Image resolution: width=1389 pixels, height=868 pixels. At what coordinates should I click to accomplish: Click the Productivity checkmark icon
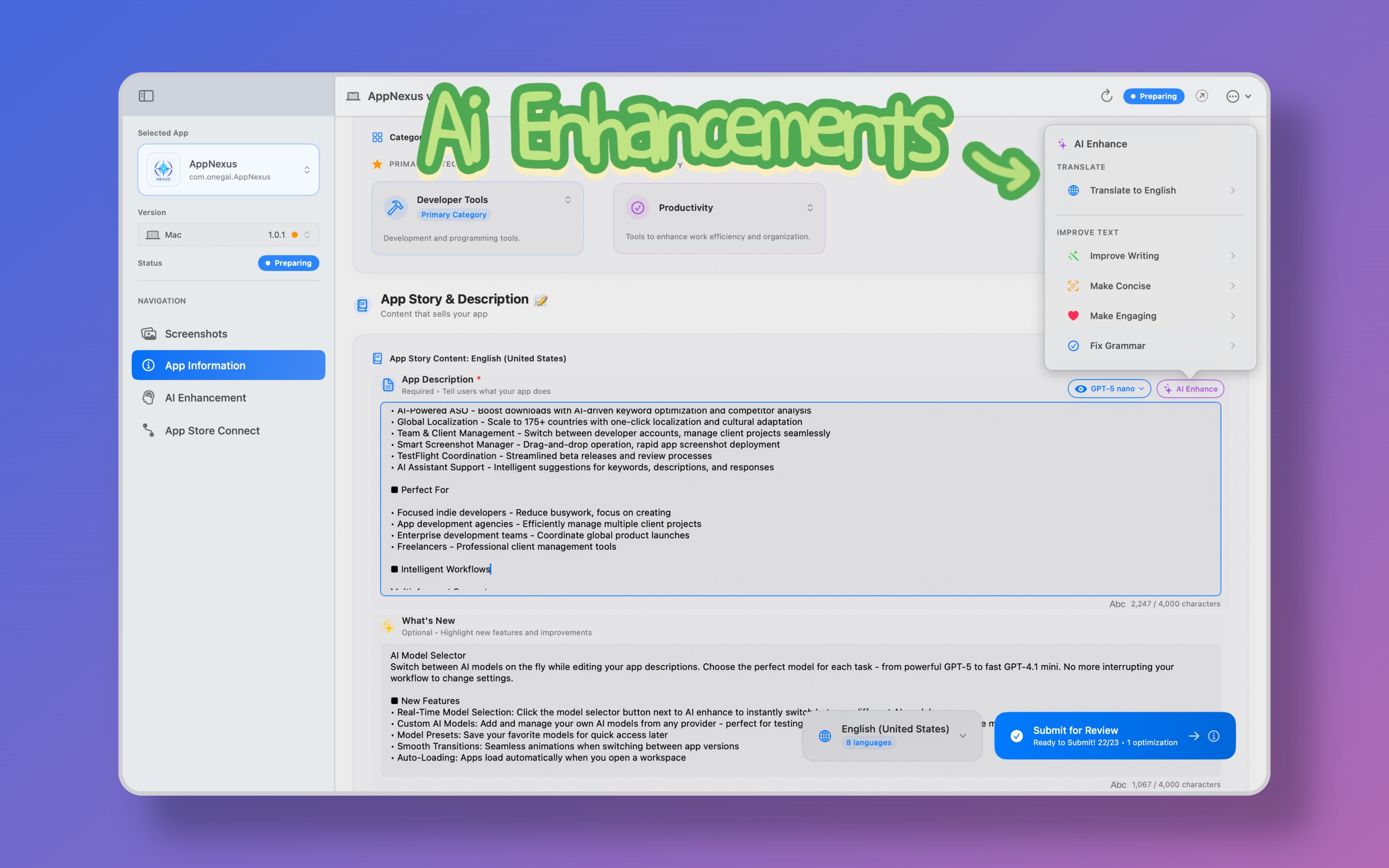pos(637,208)
